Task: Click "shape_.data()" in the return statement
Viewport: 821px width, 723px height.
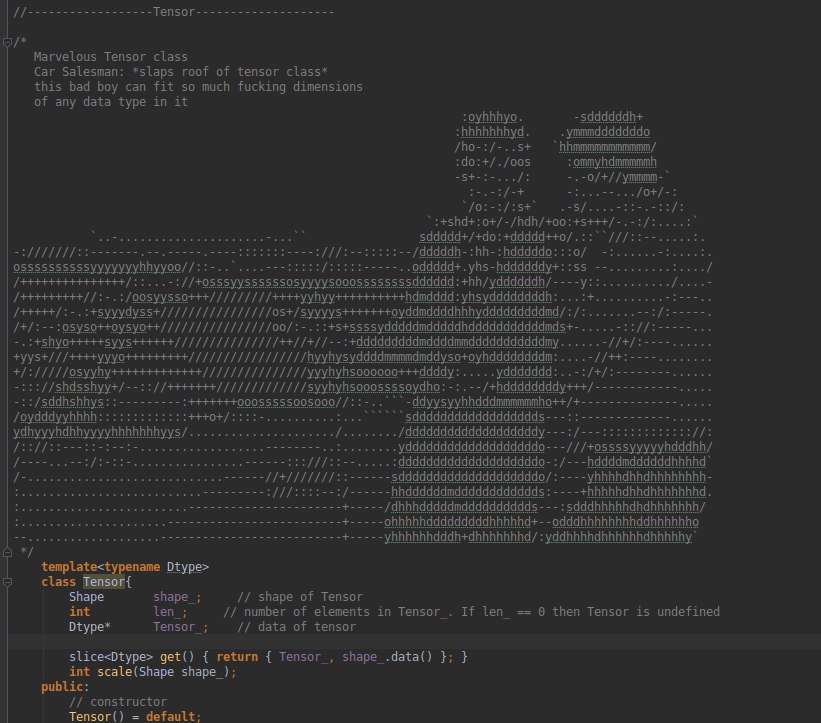Action: pyautogui.click(x=387, y=657)
